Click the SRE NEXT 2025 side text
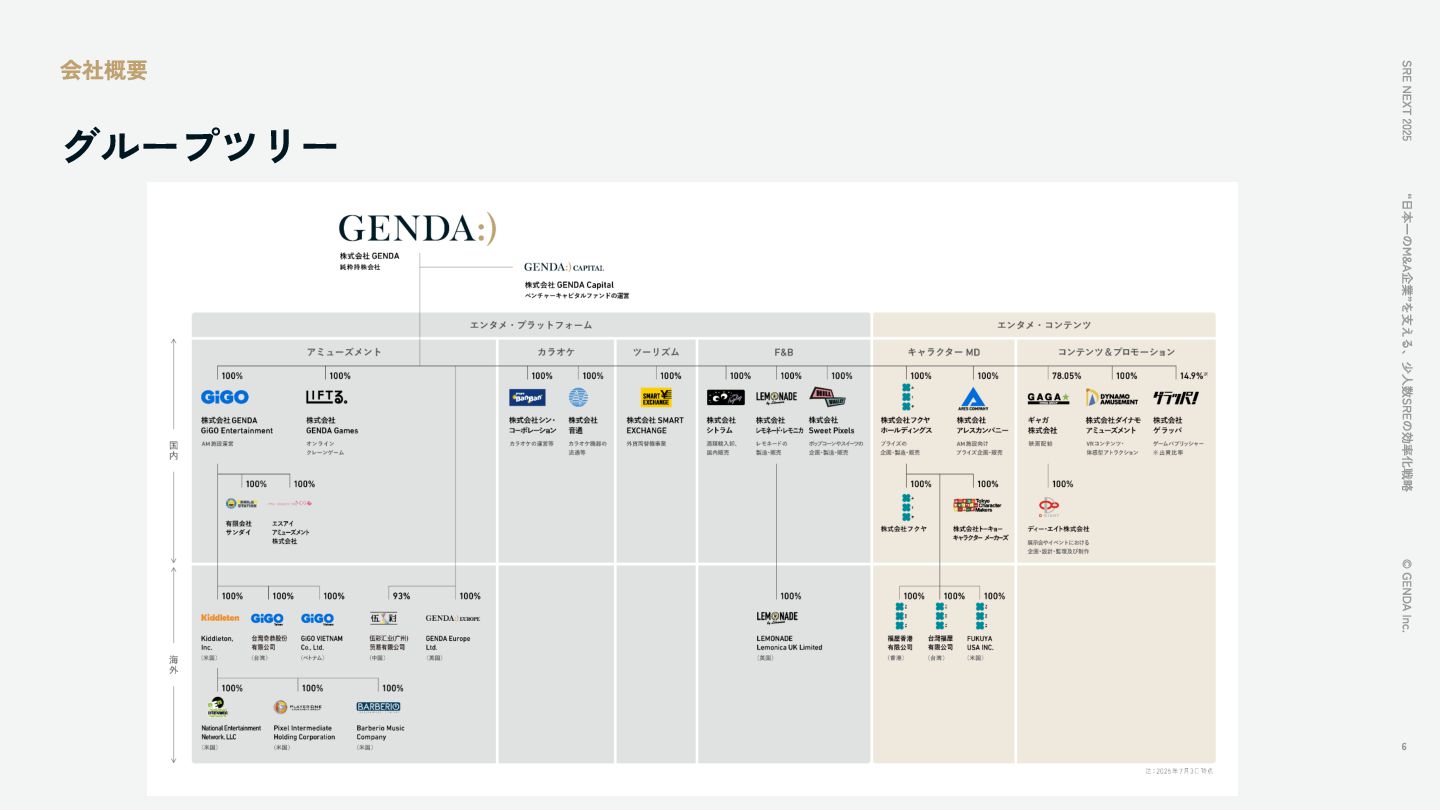1440x810 pixels. click(1405, 100)
